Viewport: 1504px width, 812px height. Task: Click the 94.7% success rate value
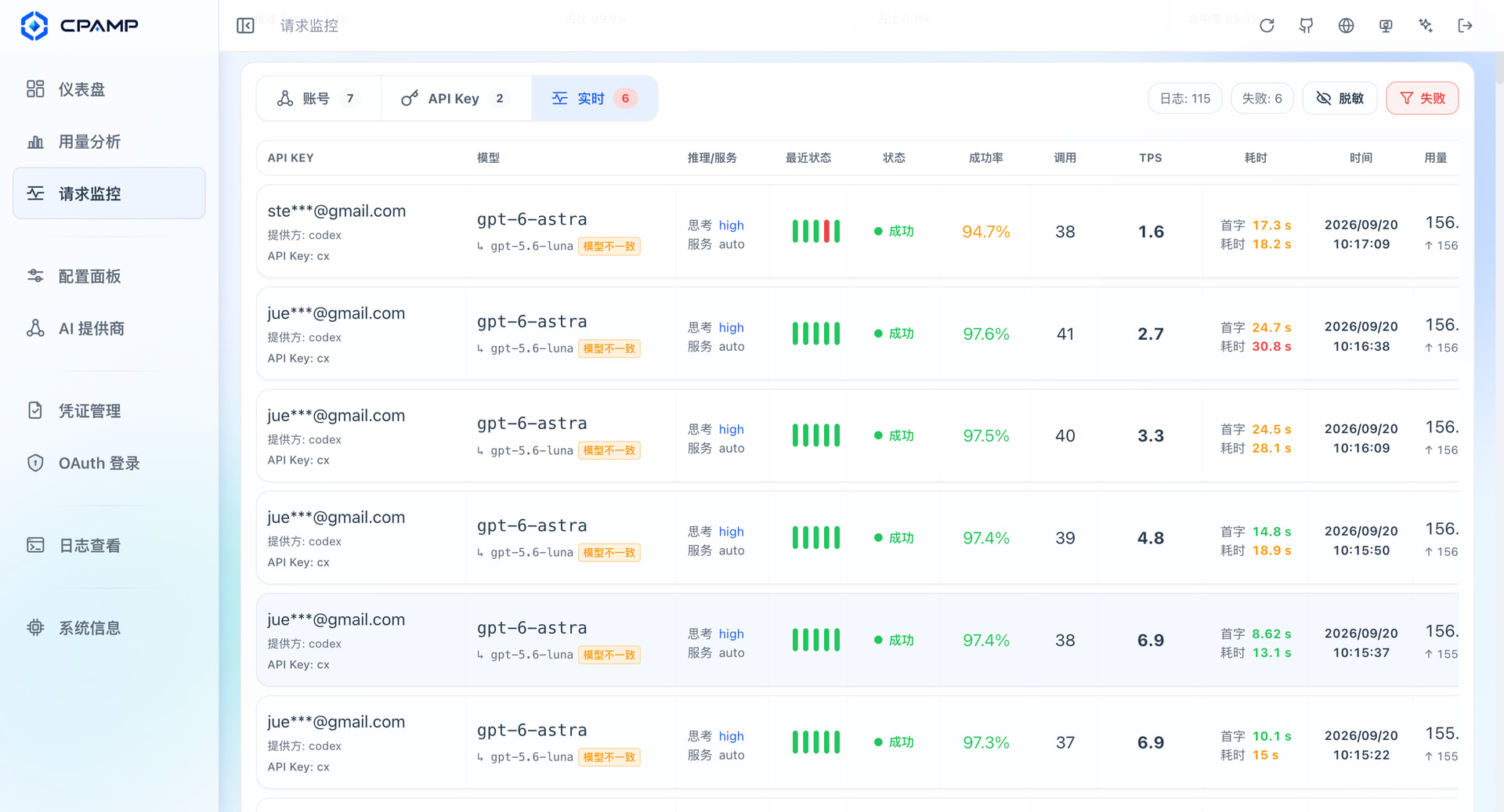click(985, 232)
